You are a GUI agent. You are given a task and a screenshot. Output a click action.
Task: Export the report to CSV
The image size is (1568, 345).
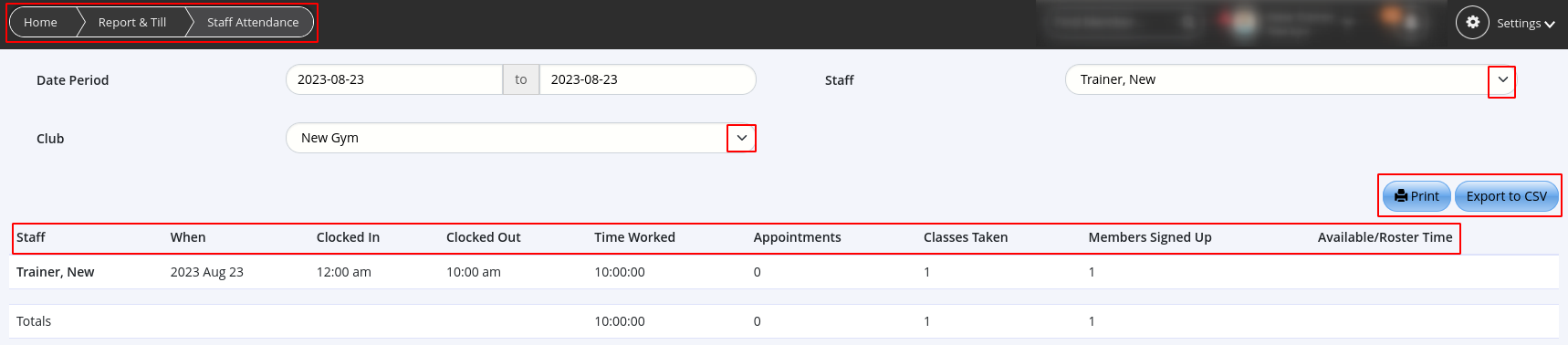pyautogui.click(x=1507, y=196)
